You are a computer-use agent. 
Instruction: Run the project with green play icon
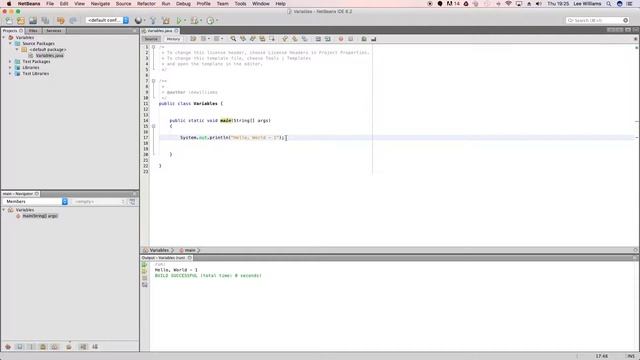point(179,20)
